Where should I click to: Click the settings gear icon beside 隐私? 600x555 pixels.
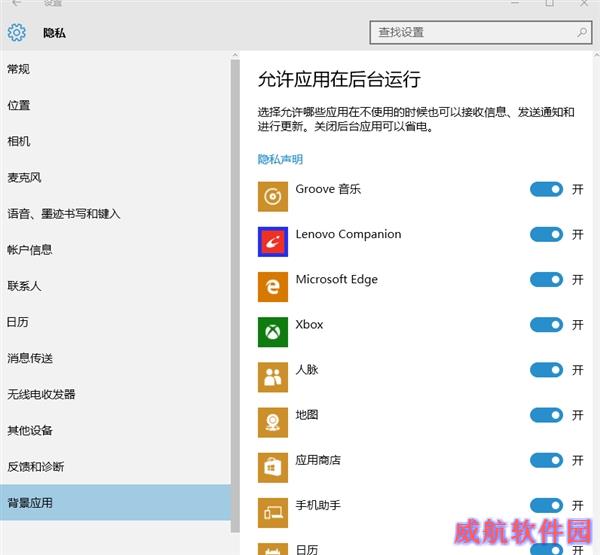click(x=17, y=33)
